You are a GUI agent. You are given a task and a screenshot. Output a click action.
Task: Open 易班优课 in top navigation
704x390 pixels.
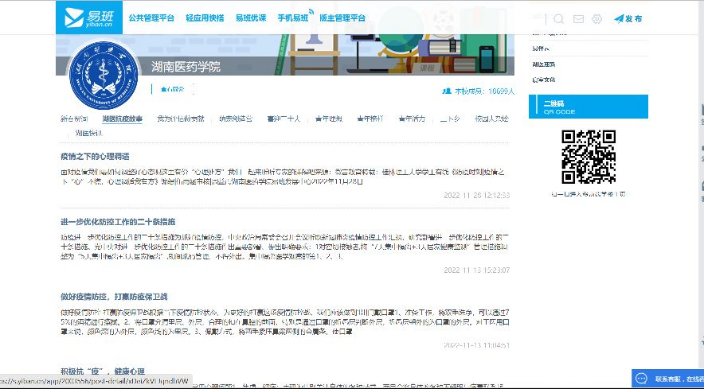point(251,18)
